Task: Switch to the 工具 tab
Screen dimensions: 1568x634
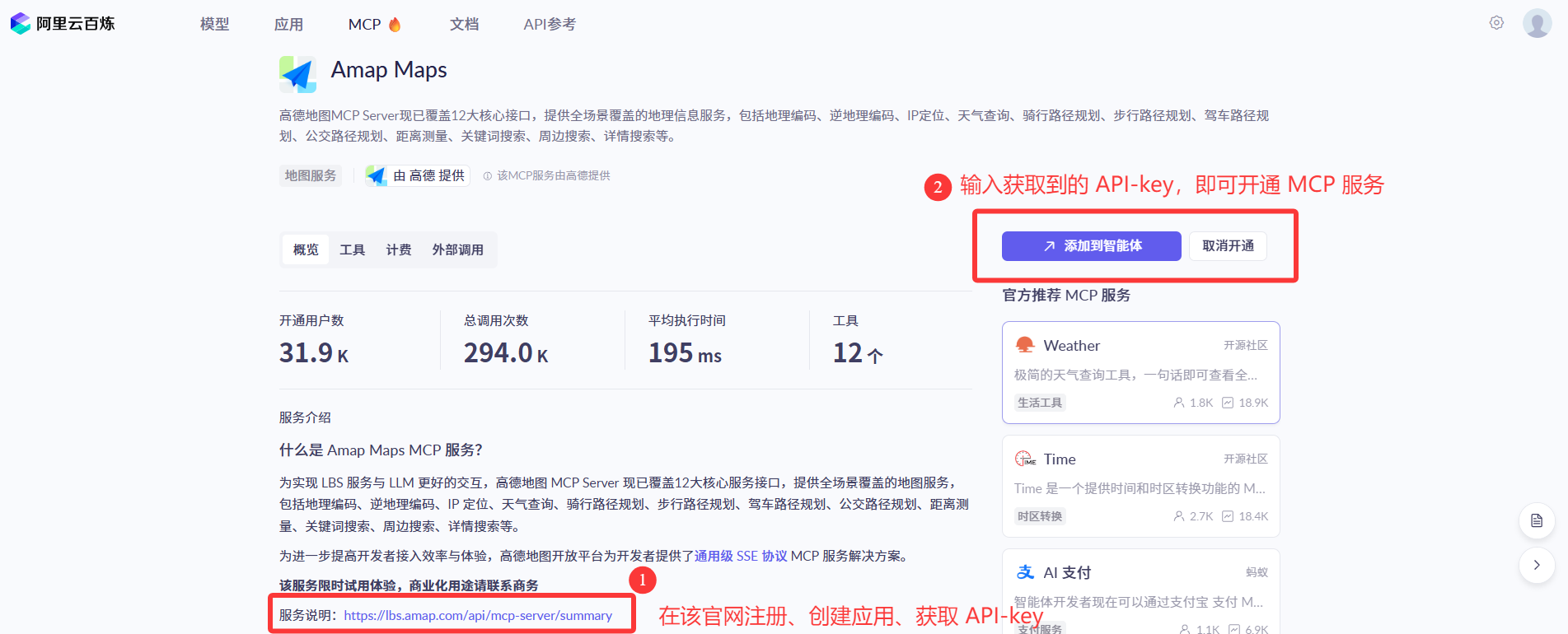Action: click(352, 249)
